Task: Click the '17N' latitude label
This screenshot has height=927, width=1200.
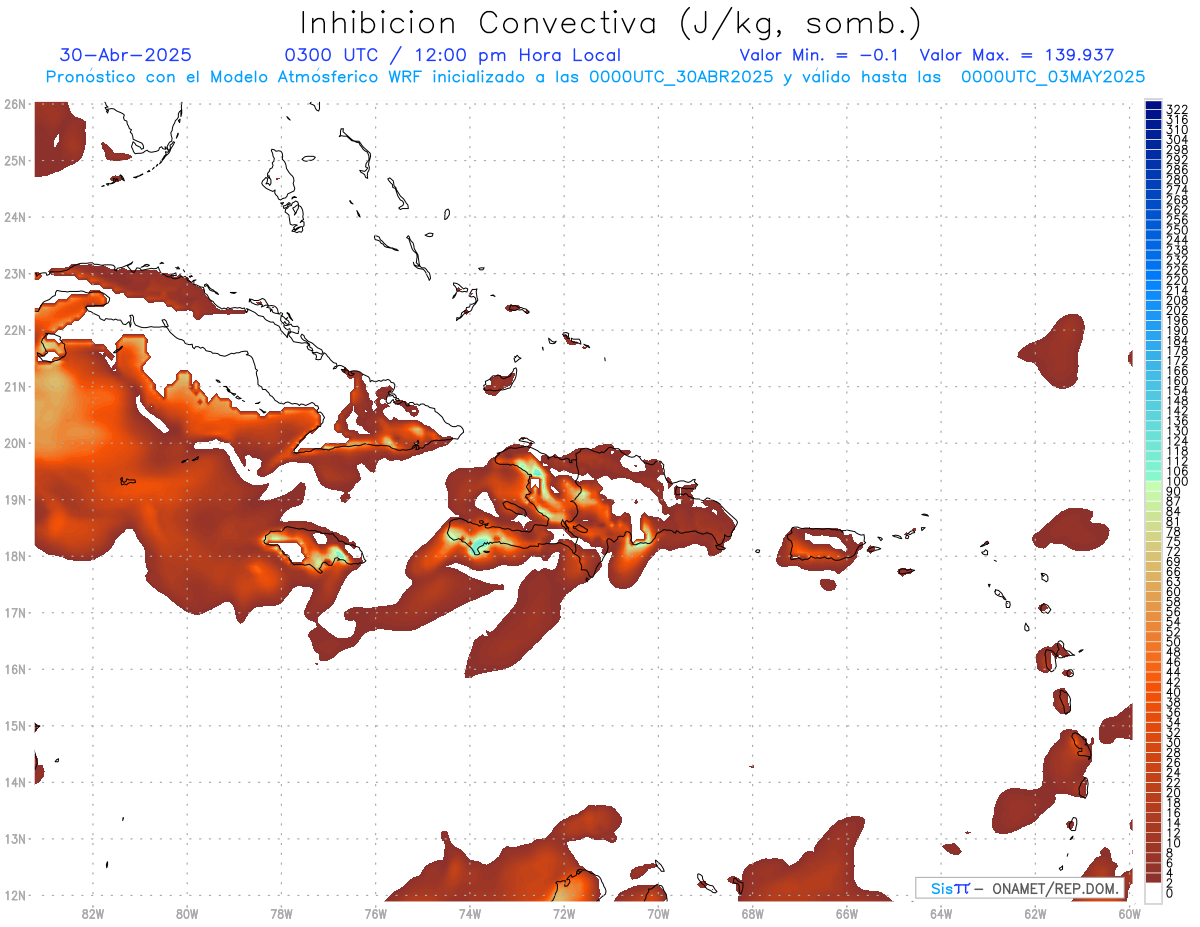Action: click(x=15, y=612)
